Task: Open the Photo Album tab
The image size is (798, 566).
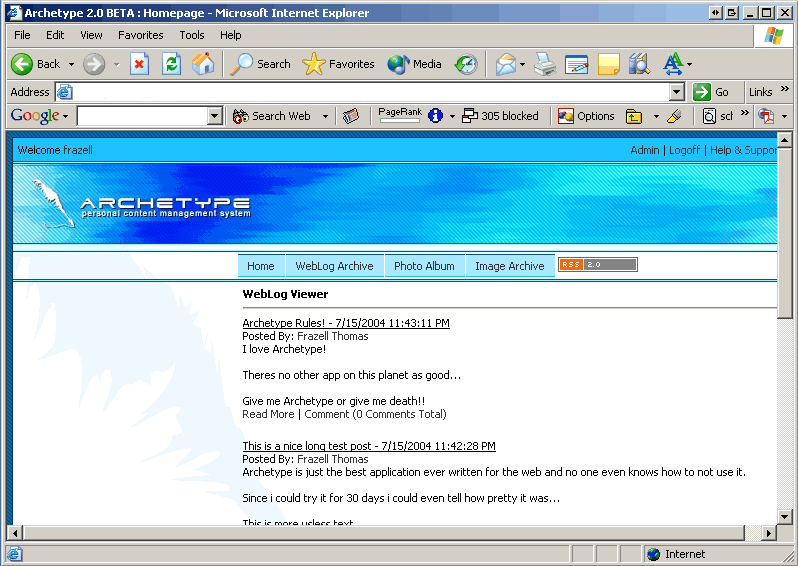Action: (424, 266)
